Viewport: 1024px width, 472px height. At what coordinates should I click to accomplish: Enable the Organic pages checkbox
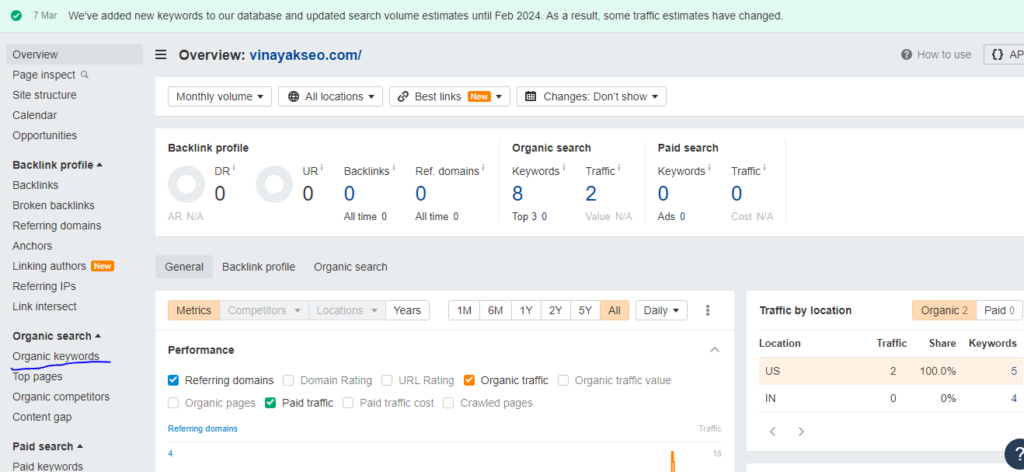(173, 403)
